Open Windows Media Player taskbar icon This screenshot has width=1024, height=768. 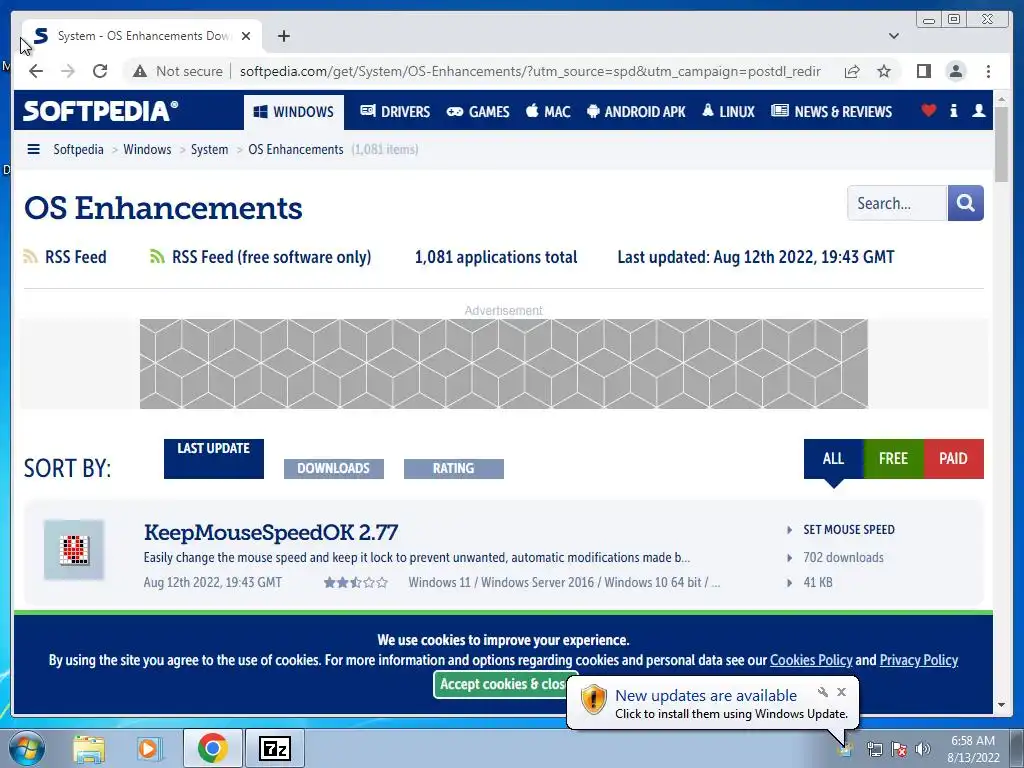click(x=150, y=748)
